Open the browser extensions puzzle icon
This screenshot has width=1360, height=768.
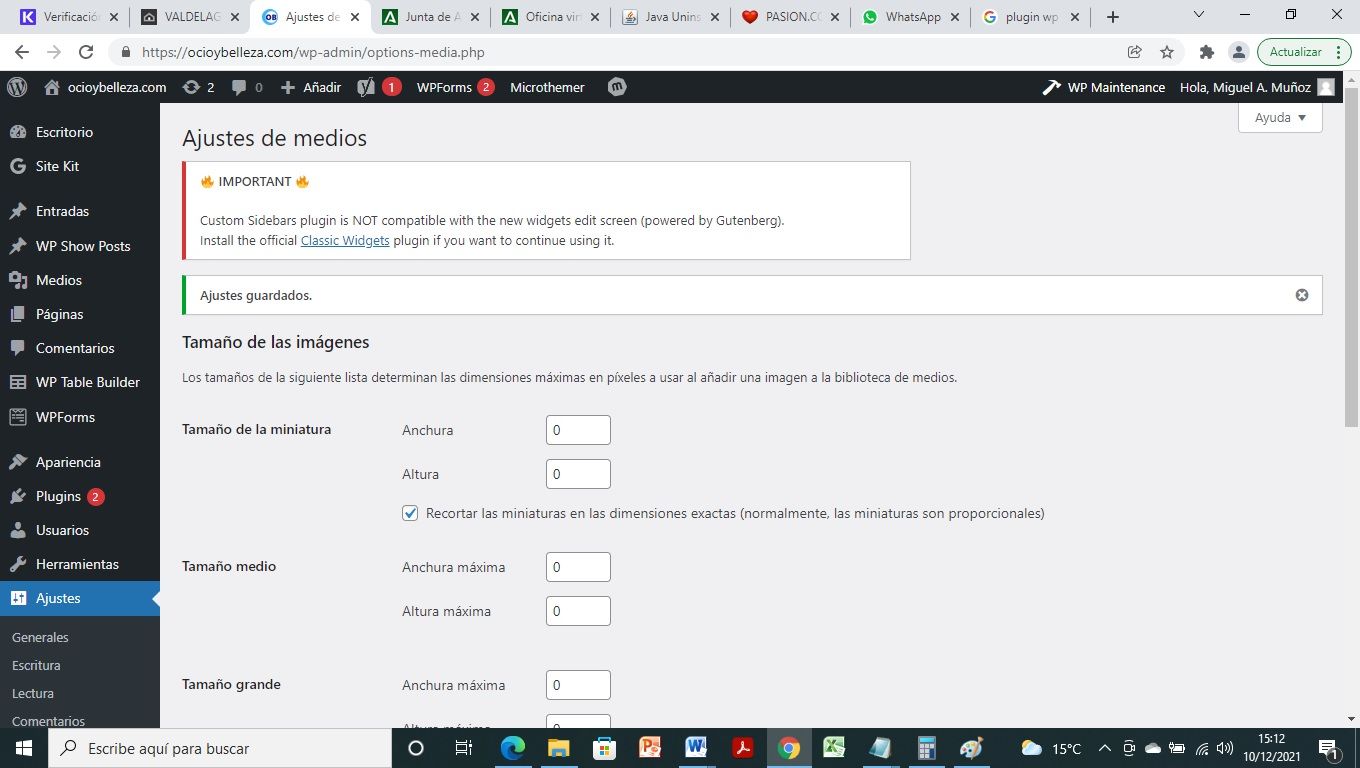tap(1206, 52)
